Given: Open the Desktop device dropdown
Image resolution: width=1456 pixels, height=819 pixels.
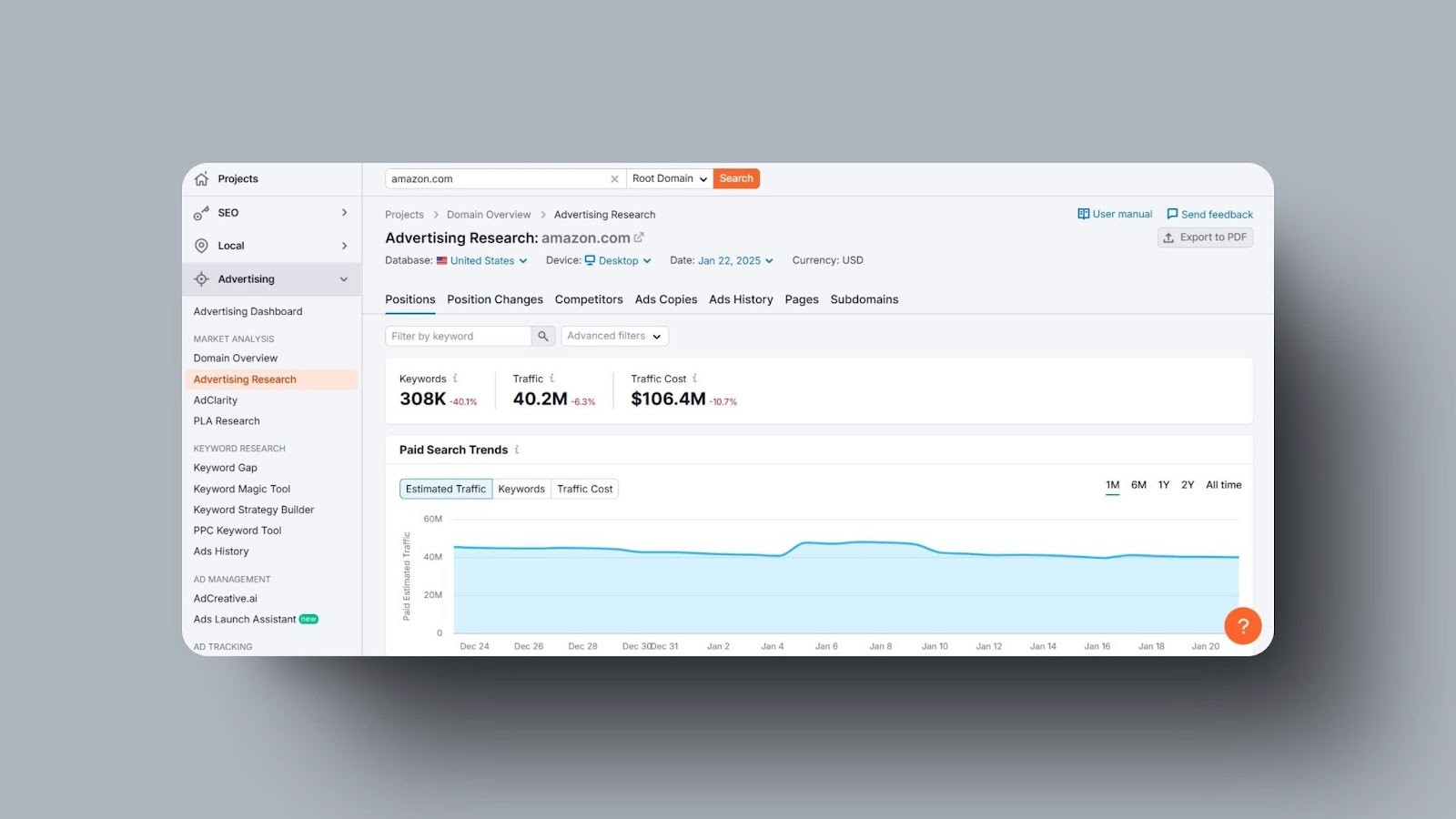Looking at the screenshot, I should point(618,260).
